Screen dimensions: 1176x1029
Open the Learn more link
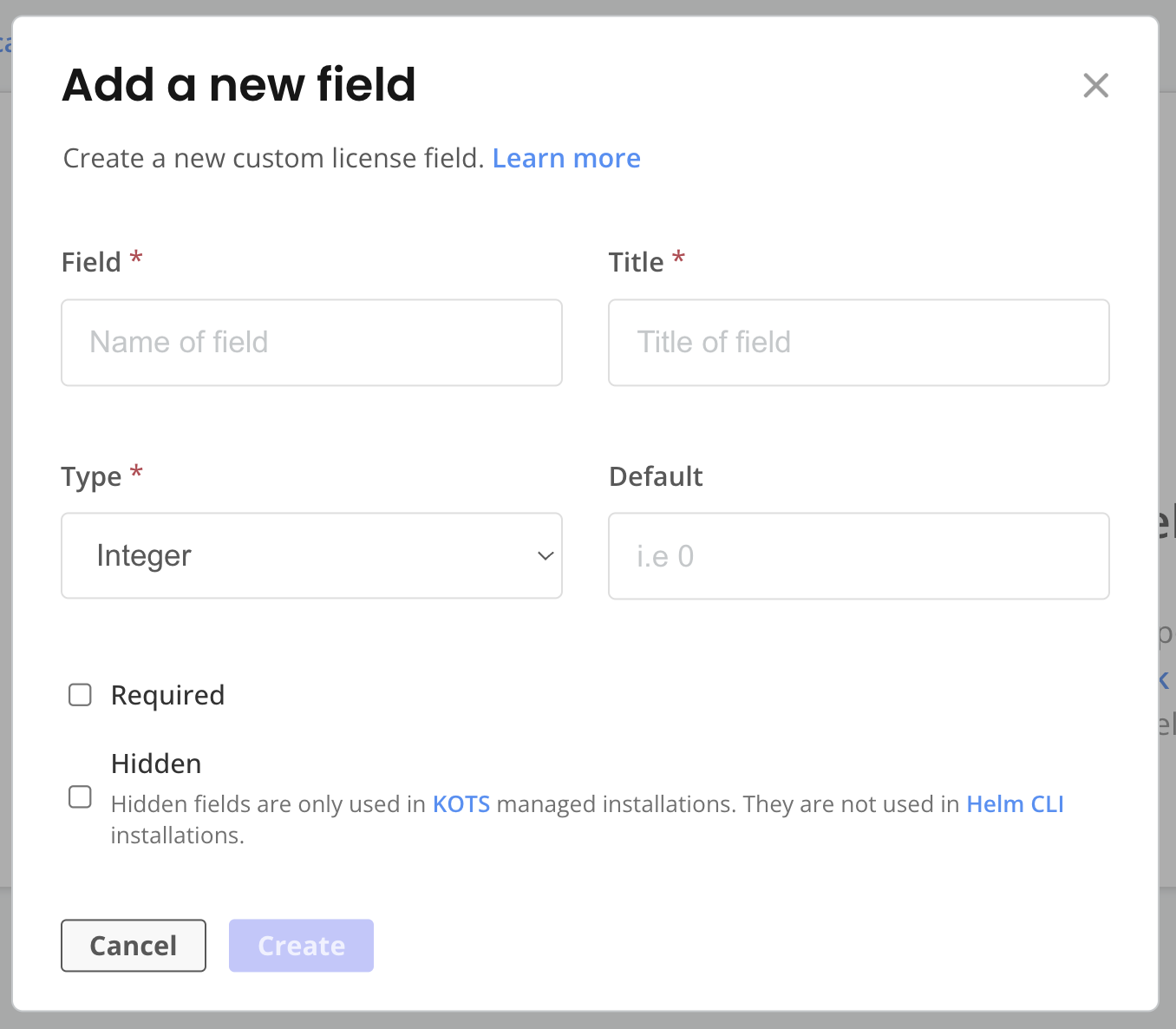coord(566,158)
